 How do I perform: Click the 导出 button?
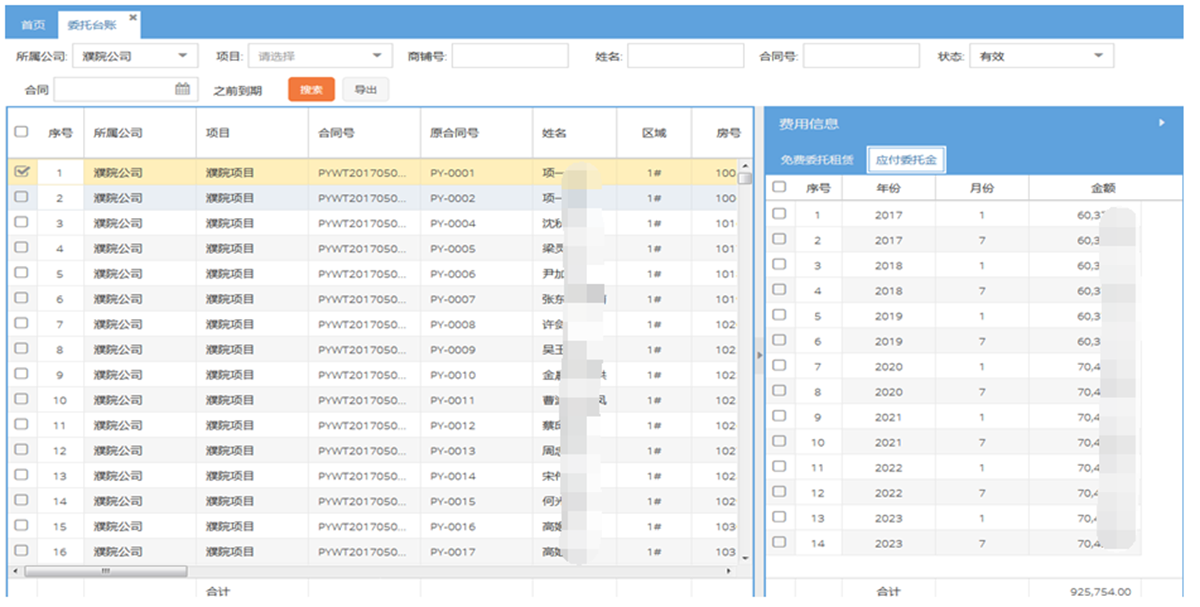click(x=365, y=90)
